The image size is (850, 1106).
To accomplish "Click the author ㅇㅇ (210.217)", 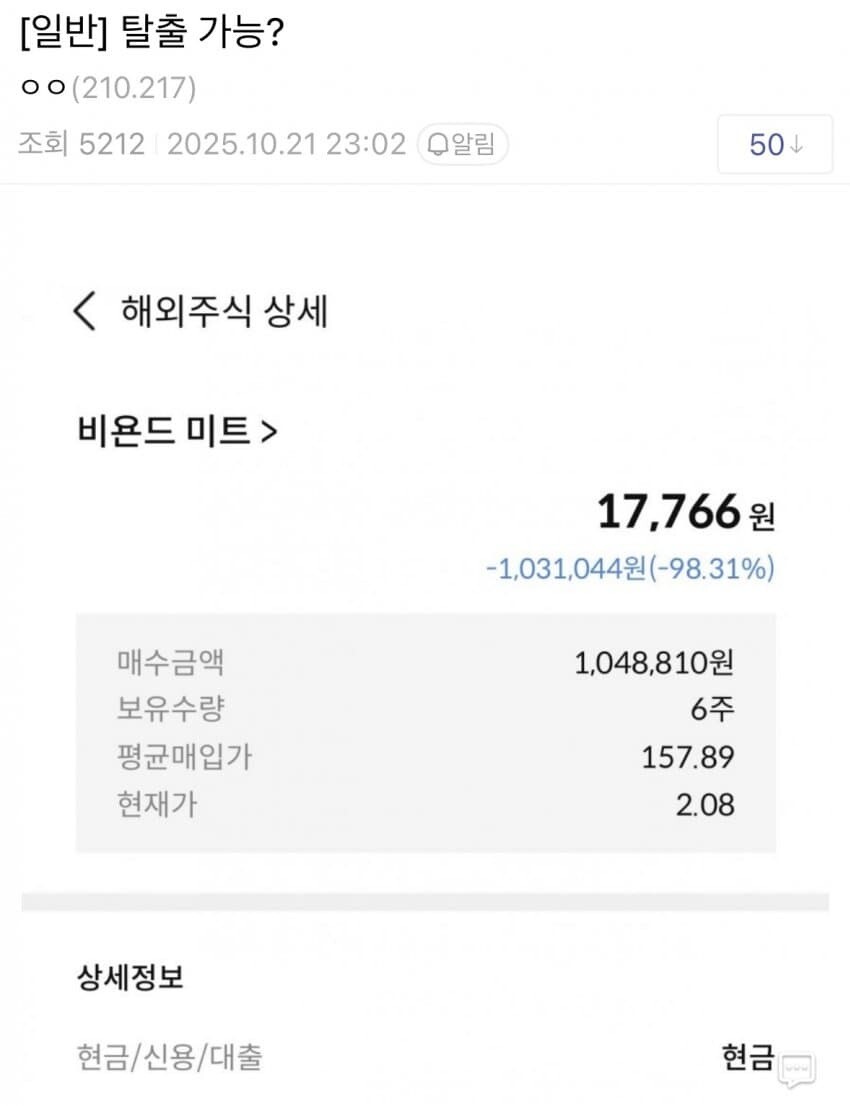I will 107,89.
